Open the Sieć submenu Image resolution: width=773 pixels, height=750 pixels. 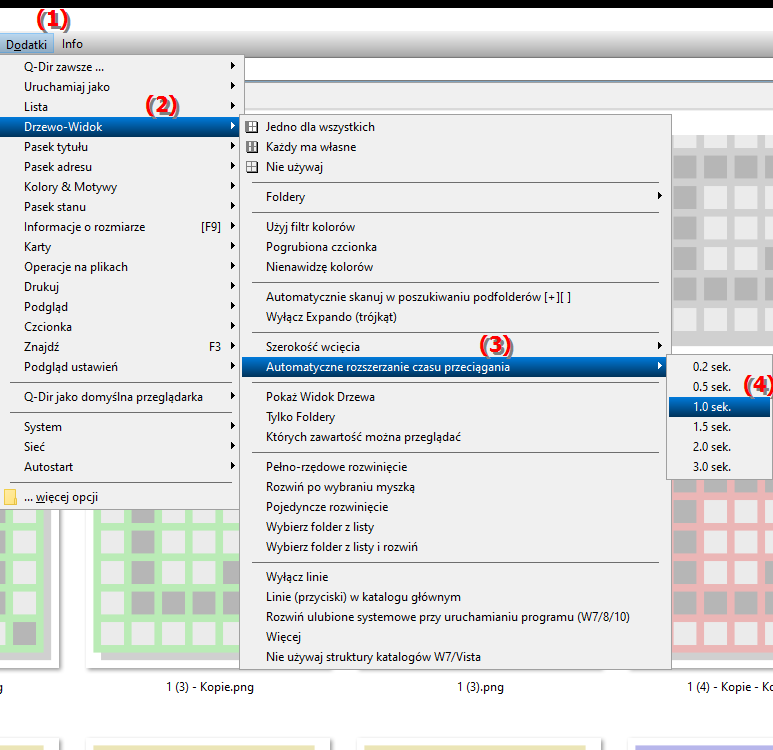click(x=121, y=447)
